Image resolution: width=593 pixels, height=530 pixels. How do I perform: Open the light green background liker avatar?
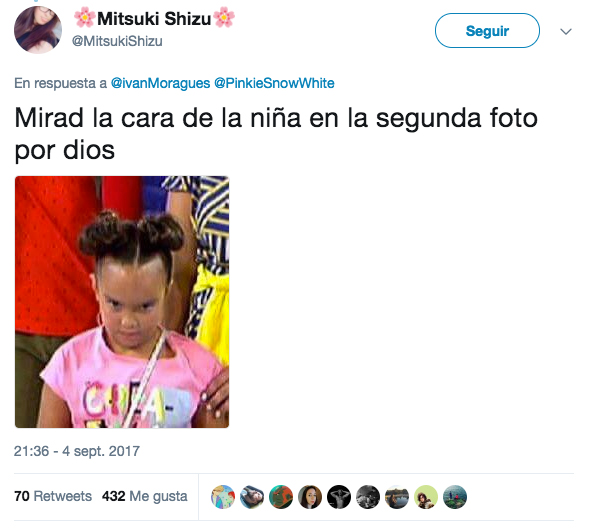coord(426,497)
